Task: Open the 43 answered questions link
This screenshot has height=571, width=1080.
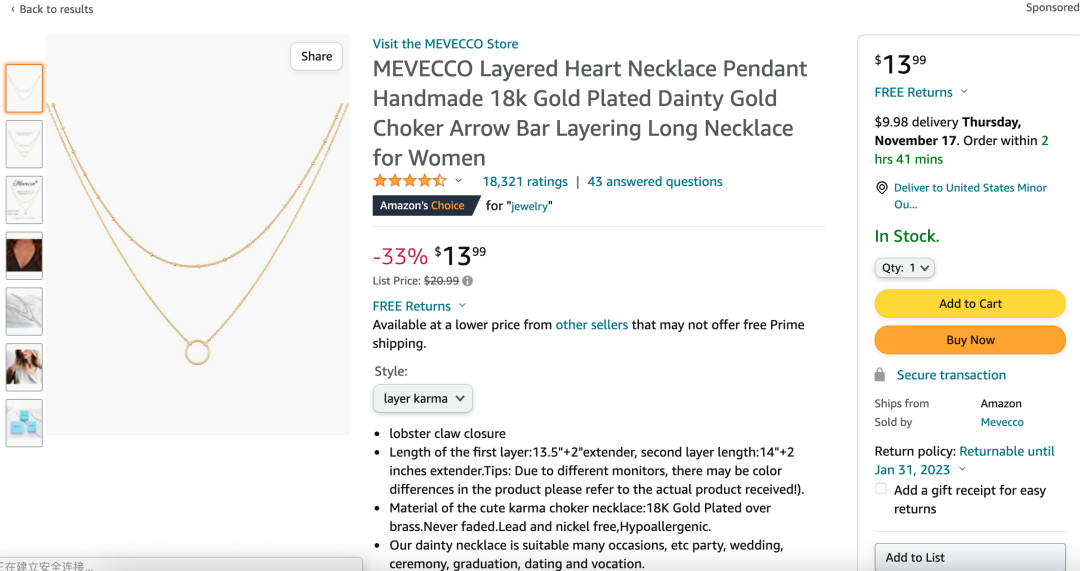Action: coord(654,182)
